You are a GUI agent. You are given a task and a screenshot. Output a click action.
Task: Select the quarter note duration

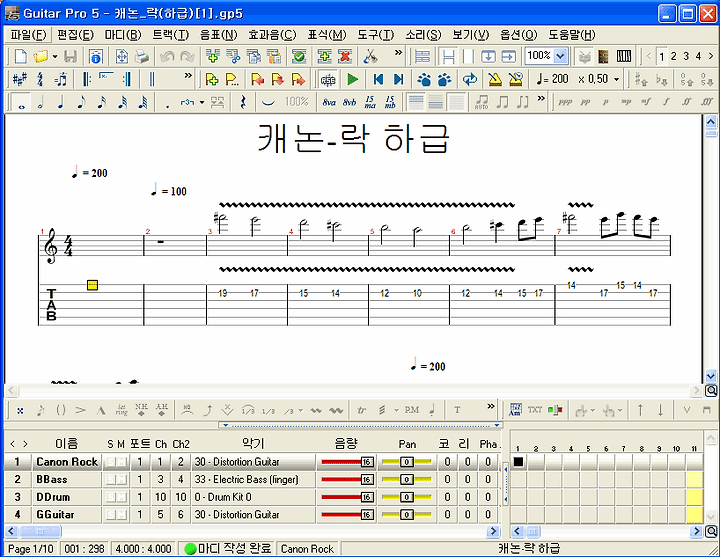(61, 102)
